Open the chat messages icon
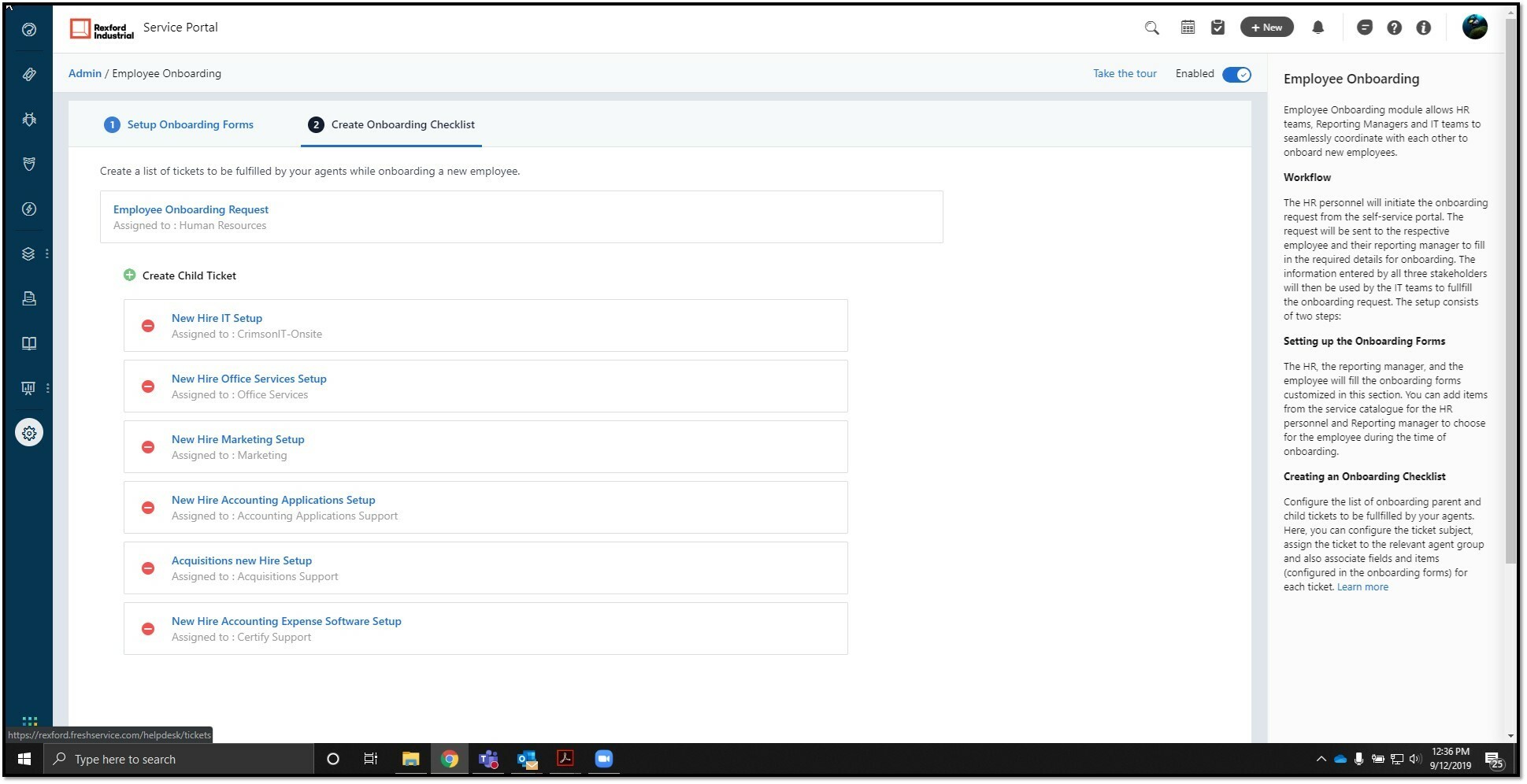This screenshot has width=1527, height=784. coord(1365,28)
